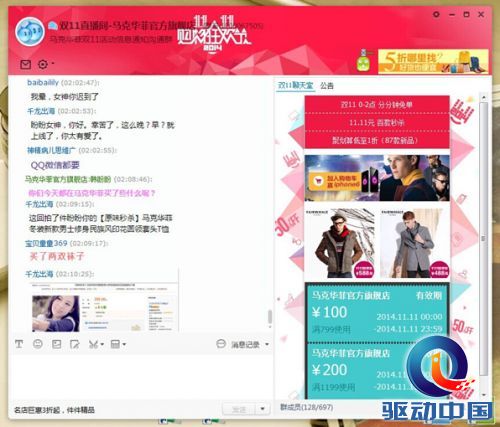Select the scissors screenshot tool
This screenshot has height=427, width=500.
93,344
